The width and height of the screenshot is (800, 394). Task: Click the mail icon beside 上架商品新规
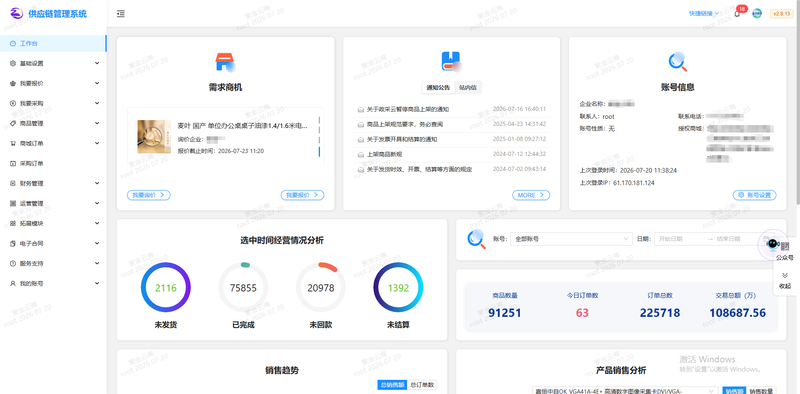(361, 154)
